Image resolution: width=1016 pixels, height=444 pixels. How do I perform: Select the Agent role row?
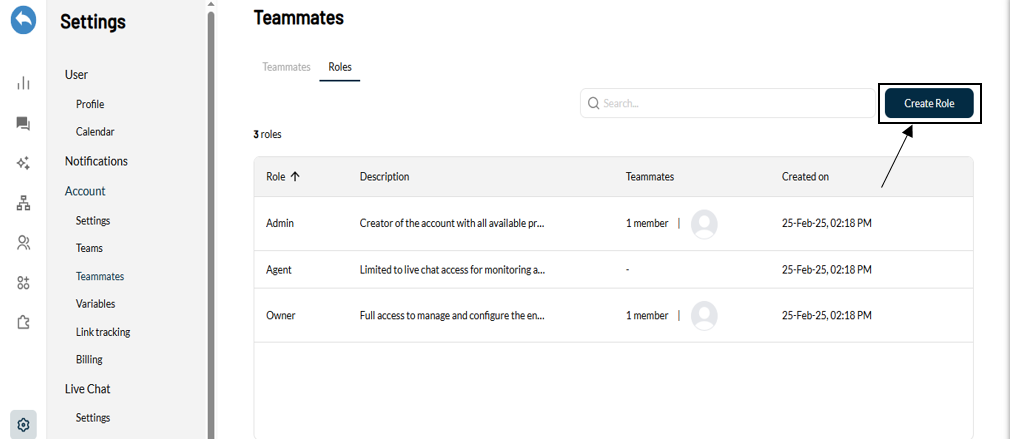point(613,270)
